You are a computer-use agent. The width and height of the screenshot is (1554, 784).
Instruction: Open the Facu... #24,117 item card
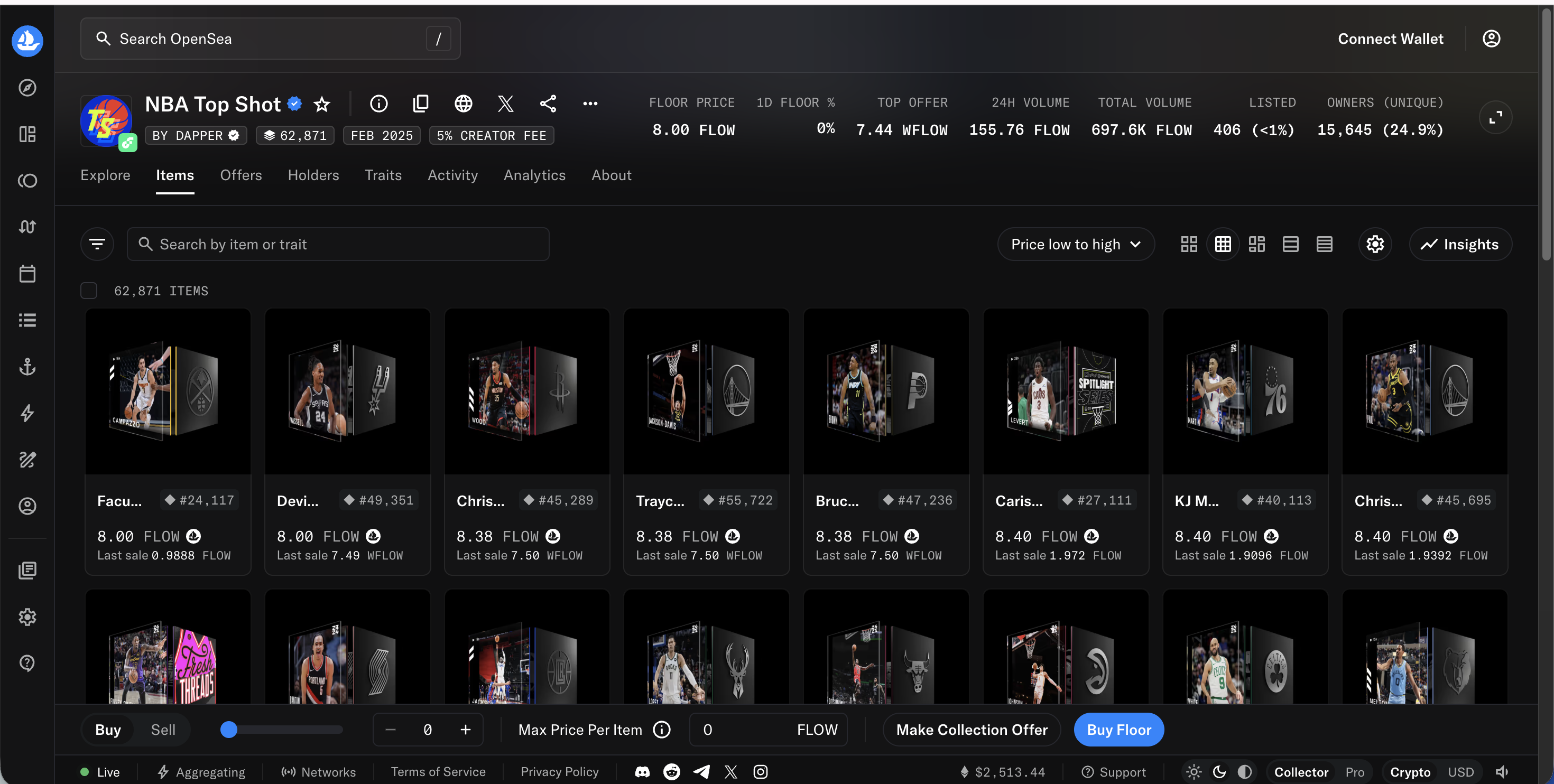[168, 442]
